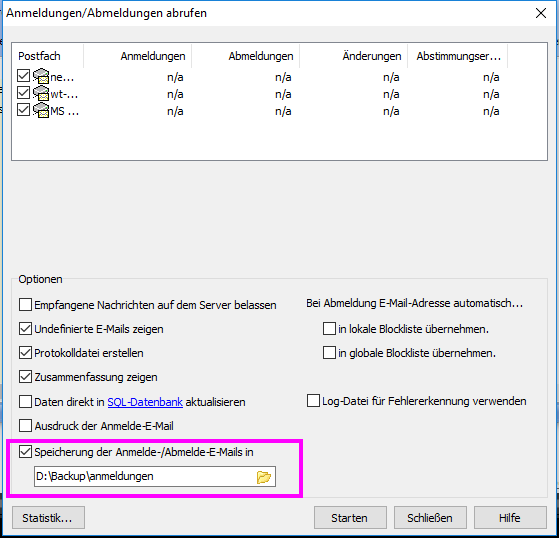Screen dimensions: 559x538
Task: Click the Hilfe button
Action: coord(510,518)
